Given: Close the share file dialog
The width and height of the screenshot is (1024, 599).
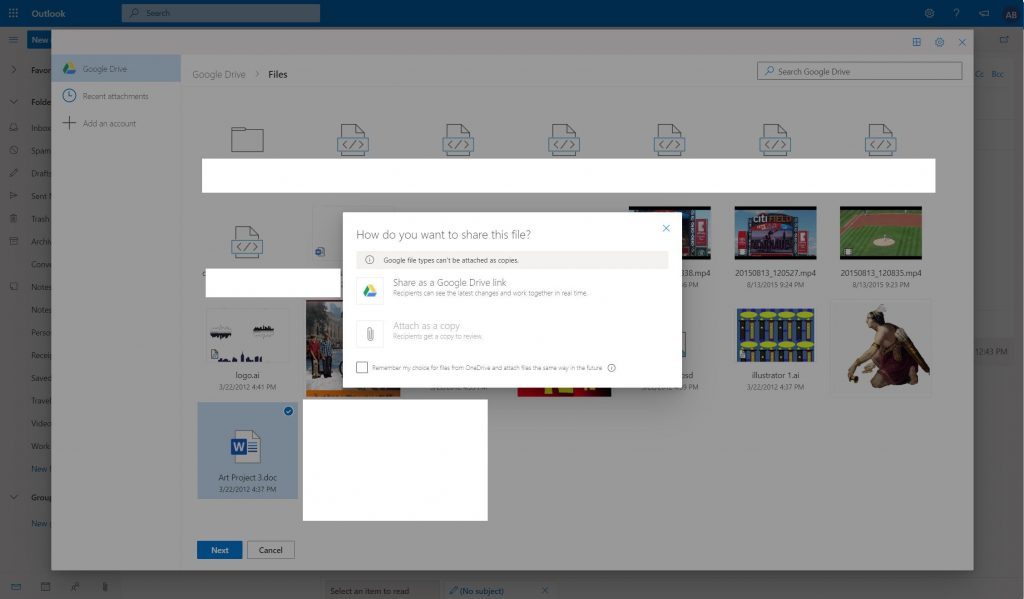Looking at the screenshot, I should [x=666, y=228].
